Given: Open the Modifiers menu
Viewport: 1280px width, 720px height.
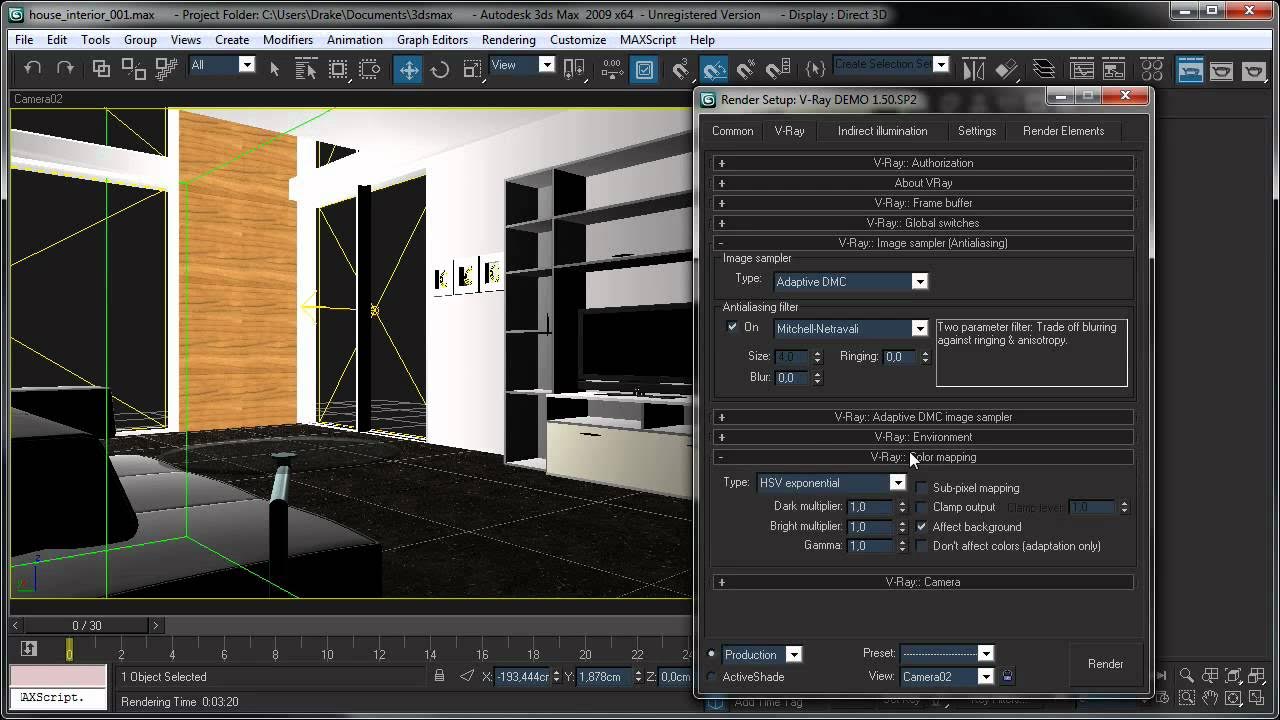Looking at the screenshot, I should (288, 40).
